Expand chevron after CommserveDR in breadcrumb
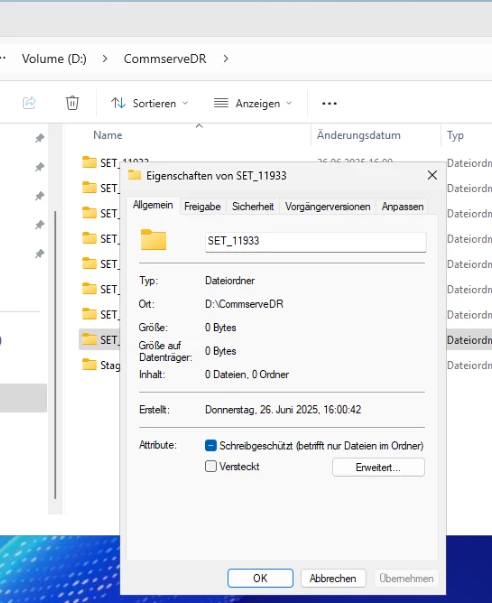 point(226,59)
